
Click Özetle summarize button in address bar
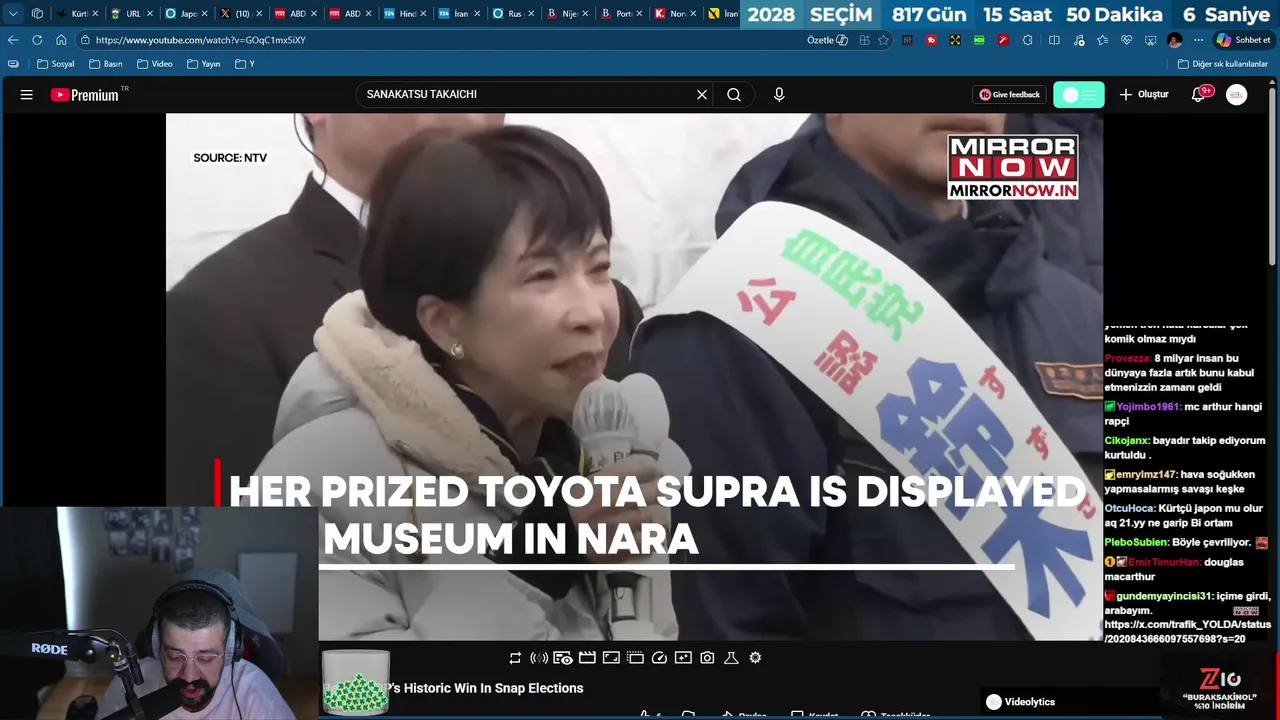(827, 40)
